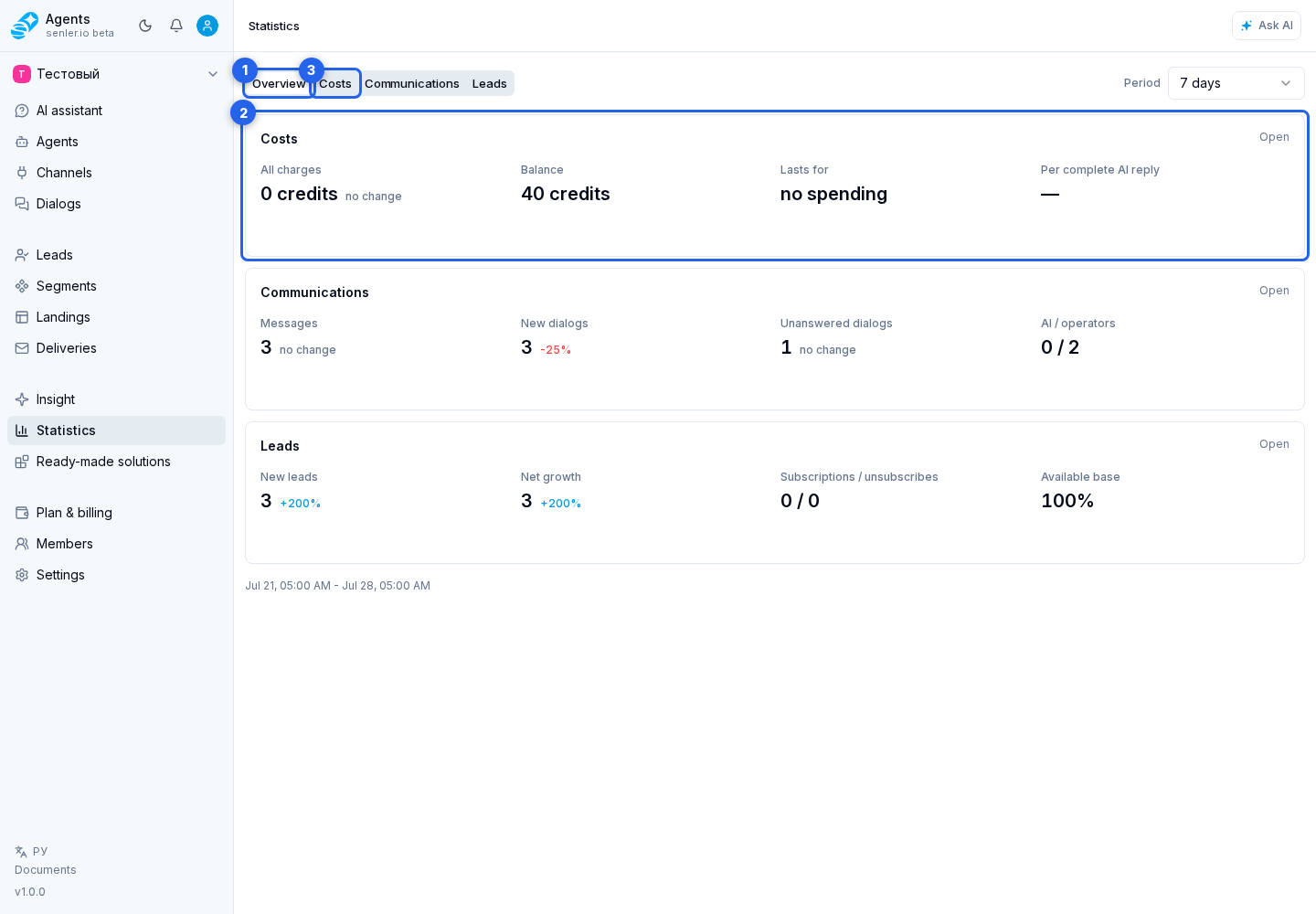Open Channels sidebar item
This screenshot has width=1316, height=914.
point(116,173)
